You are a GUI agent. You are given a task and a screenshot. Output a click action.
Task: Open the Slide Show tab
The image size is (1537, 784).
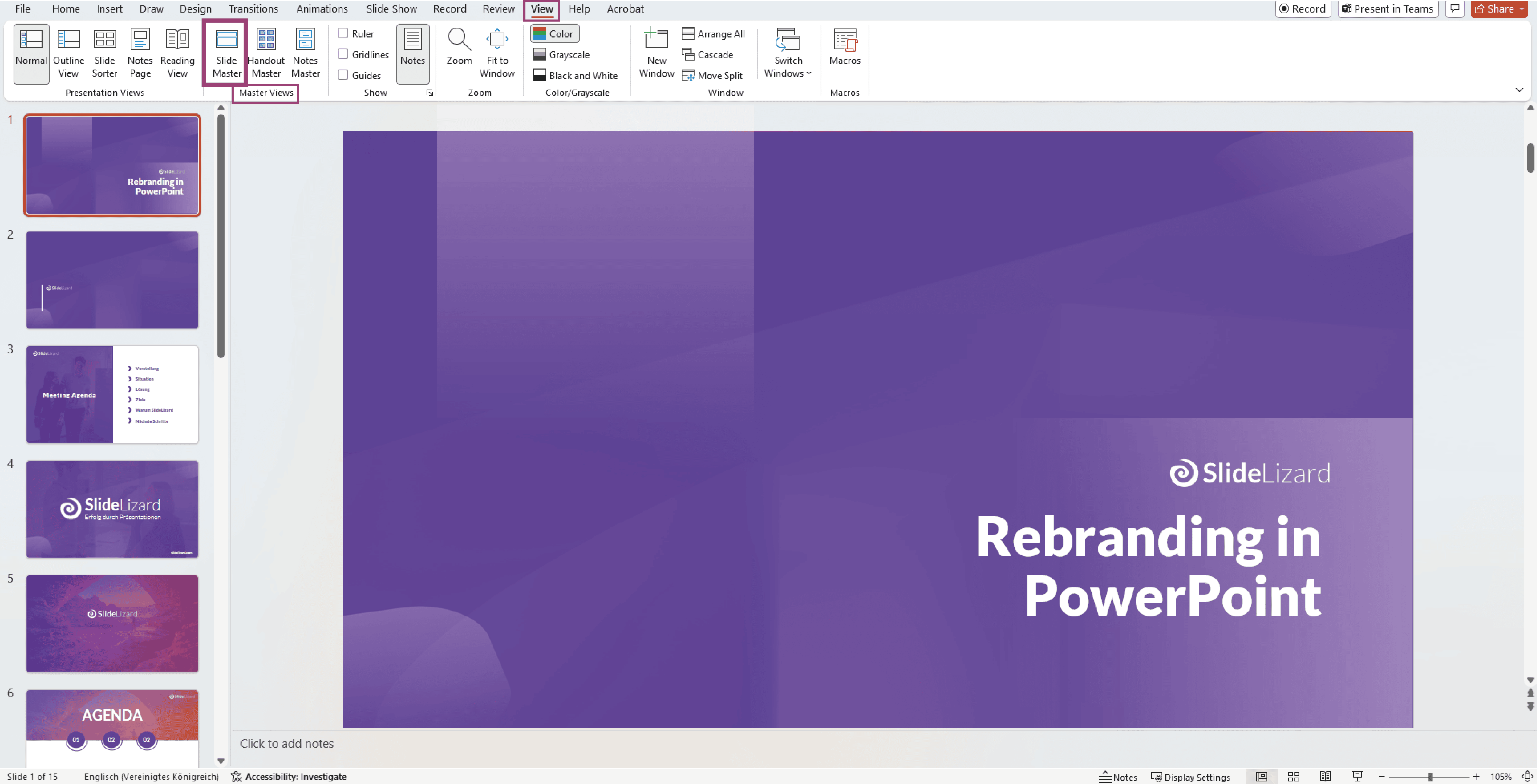point(391,9)
